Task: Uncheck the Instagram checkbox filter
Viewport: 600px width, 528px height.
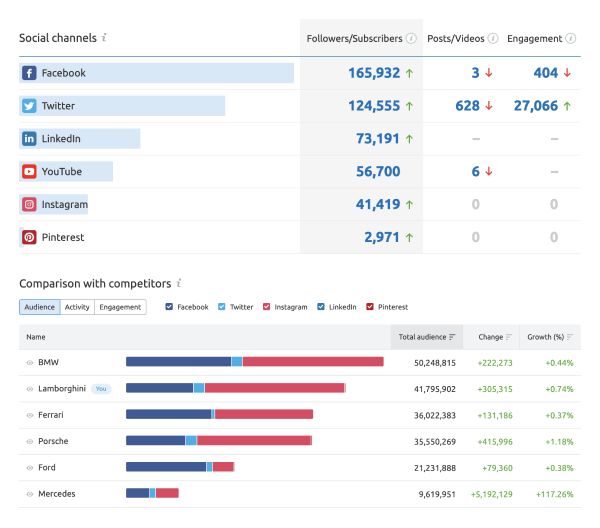Action: (x=266, y=307)
